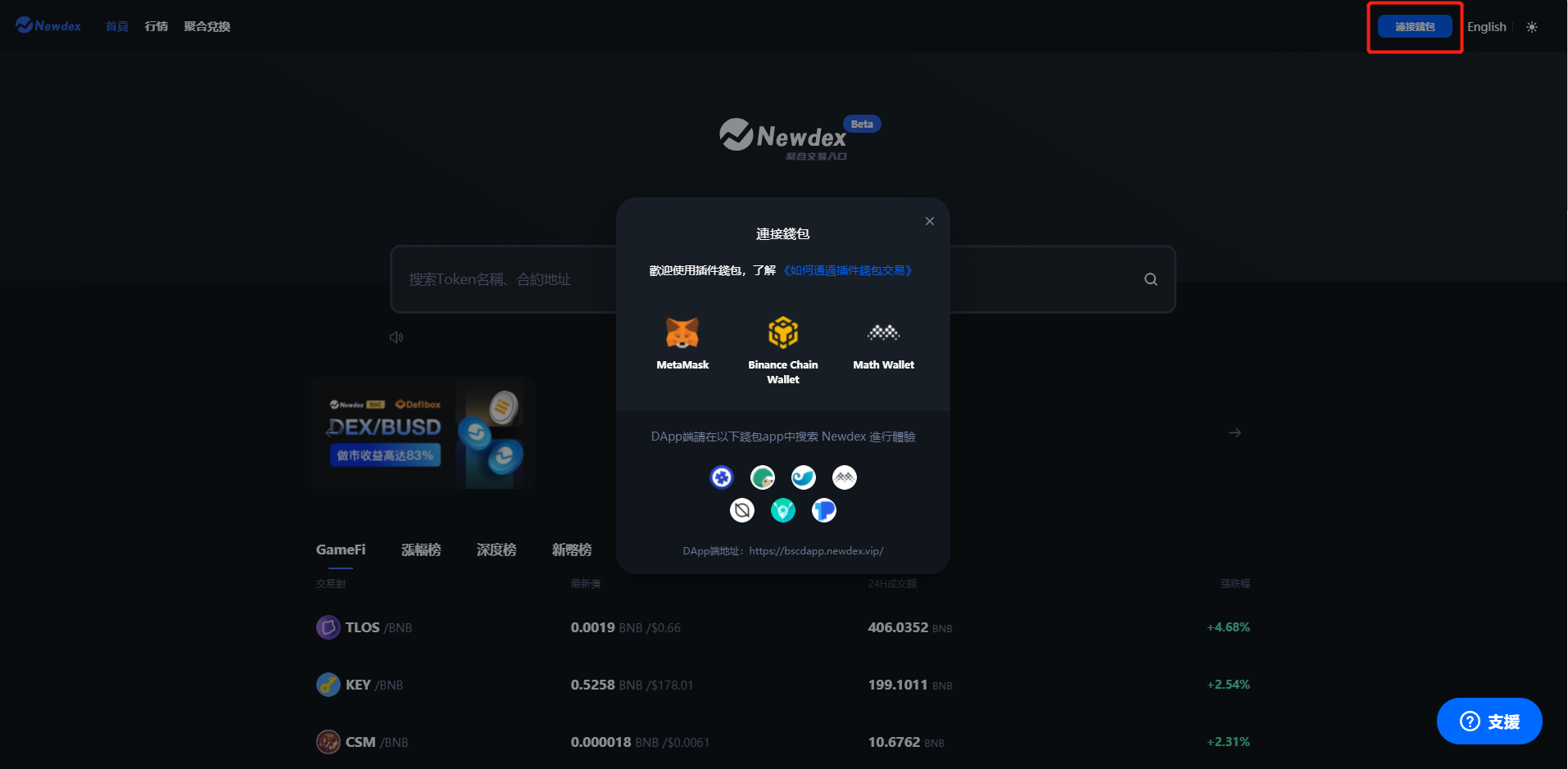1568x769 pixels.
Task: Click the TLOS price 0.0019 BNB
Action: tap(606, 627)
